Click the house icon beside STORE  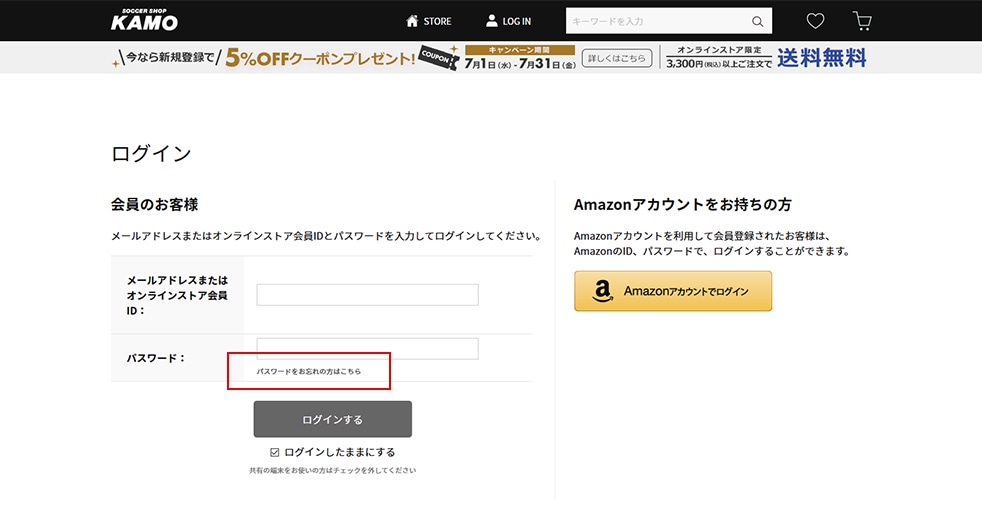click(412, 21)
